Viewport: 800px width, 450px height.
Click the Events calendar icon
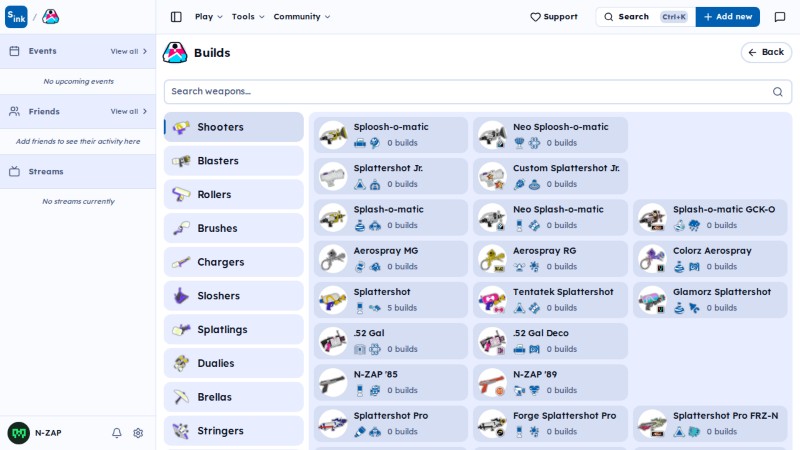coord(14,51)
